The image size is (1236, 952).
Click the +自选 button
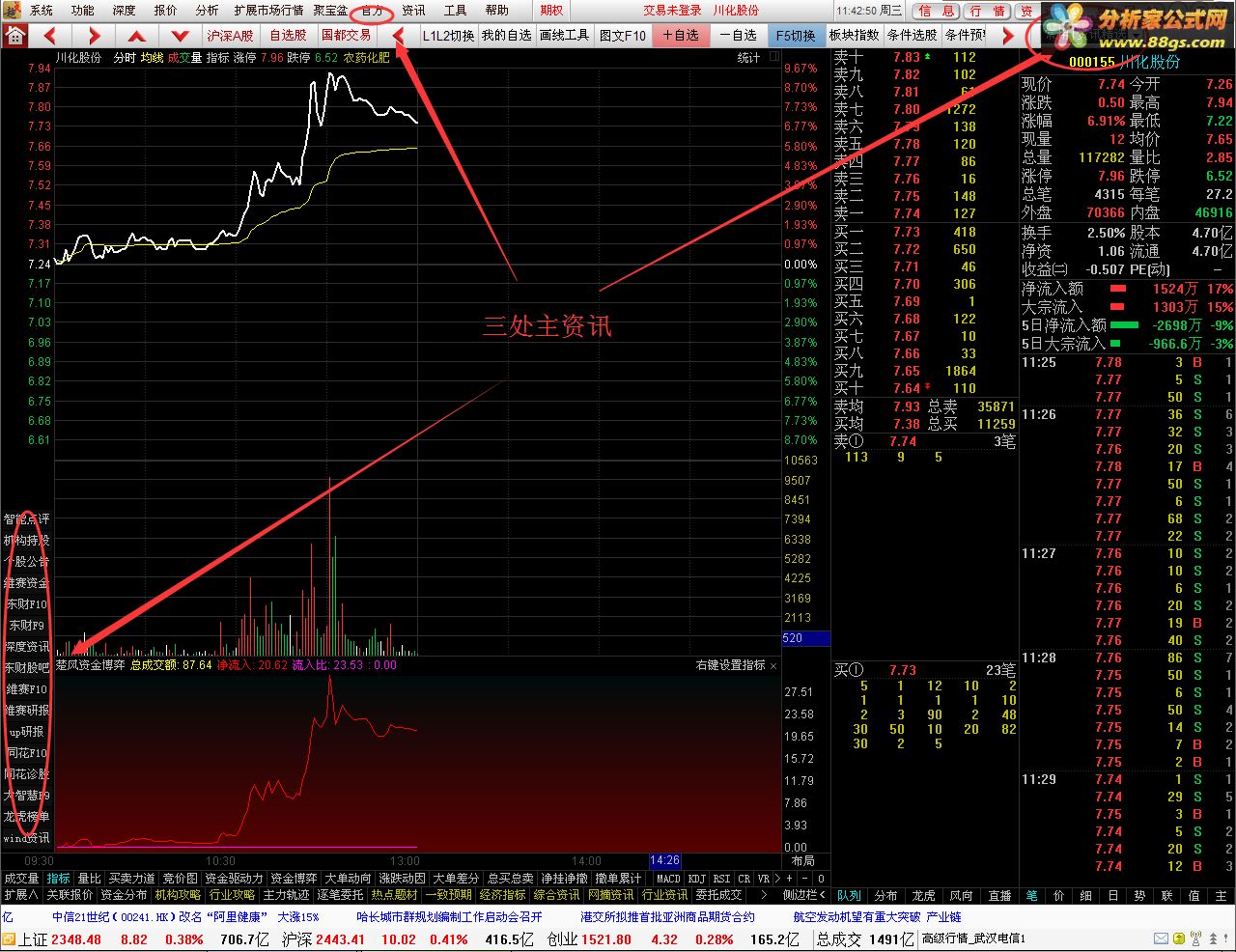click(681, 36)
